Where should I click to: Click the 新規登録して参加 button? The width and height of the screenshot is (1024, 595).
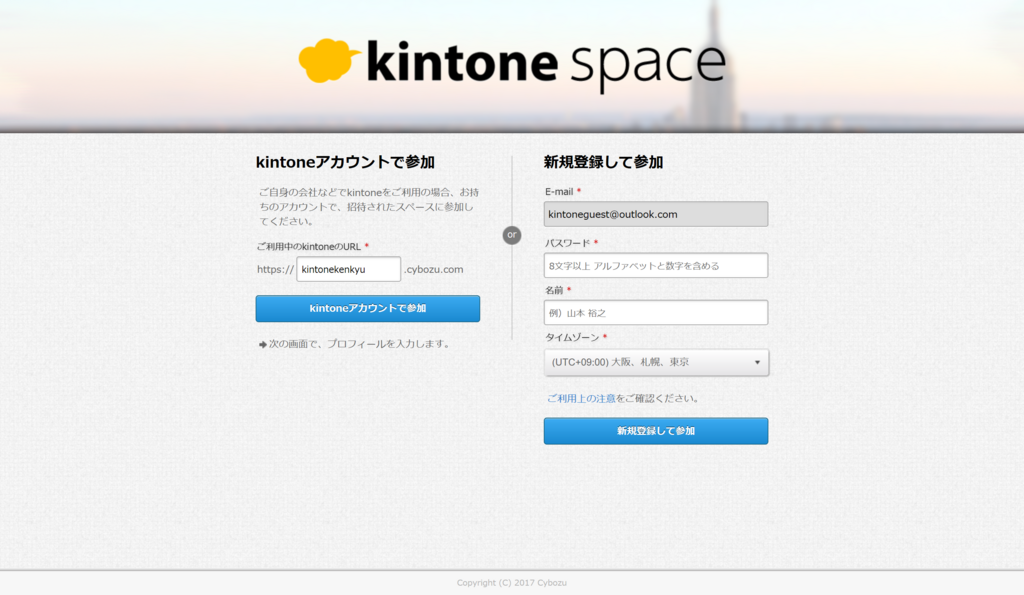click(656, 431)
